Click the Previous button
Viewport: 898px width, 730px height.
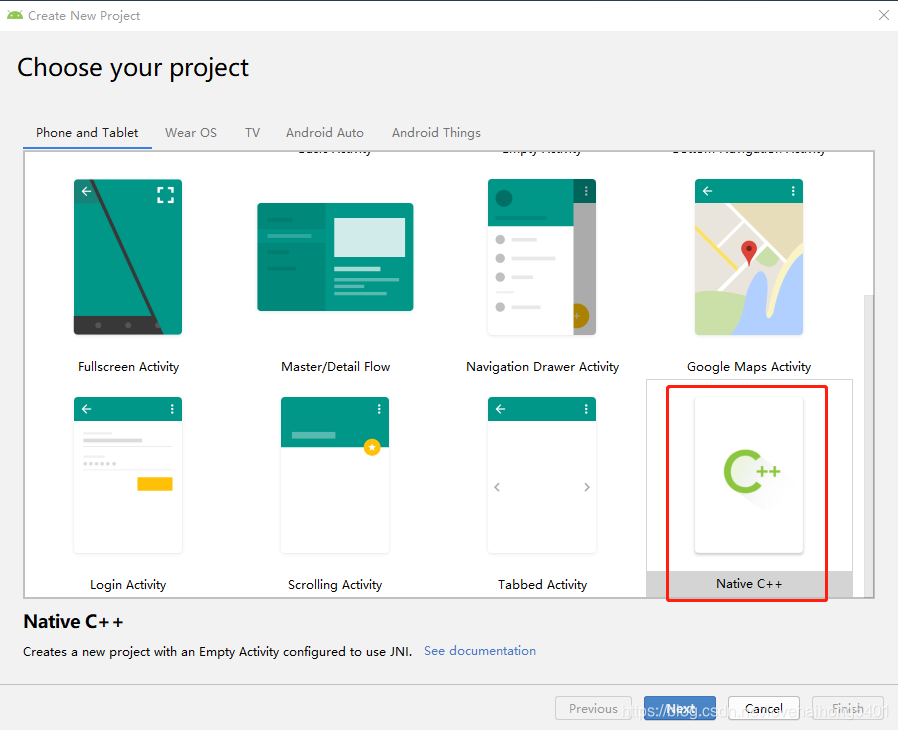(x=593, y=708)
